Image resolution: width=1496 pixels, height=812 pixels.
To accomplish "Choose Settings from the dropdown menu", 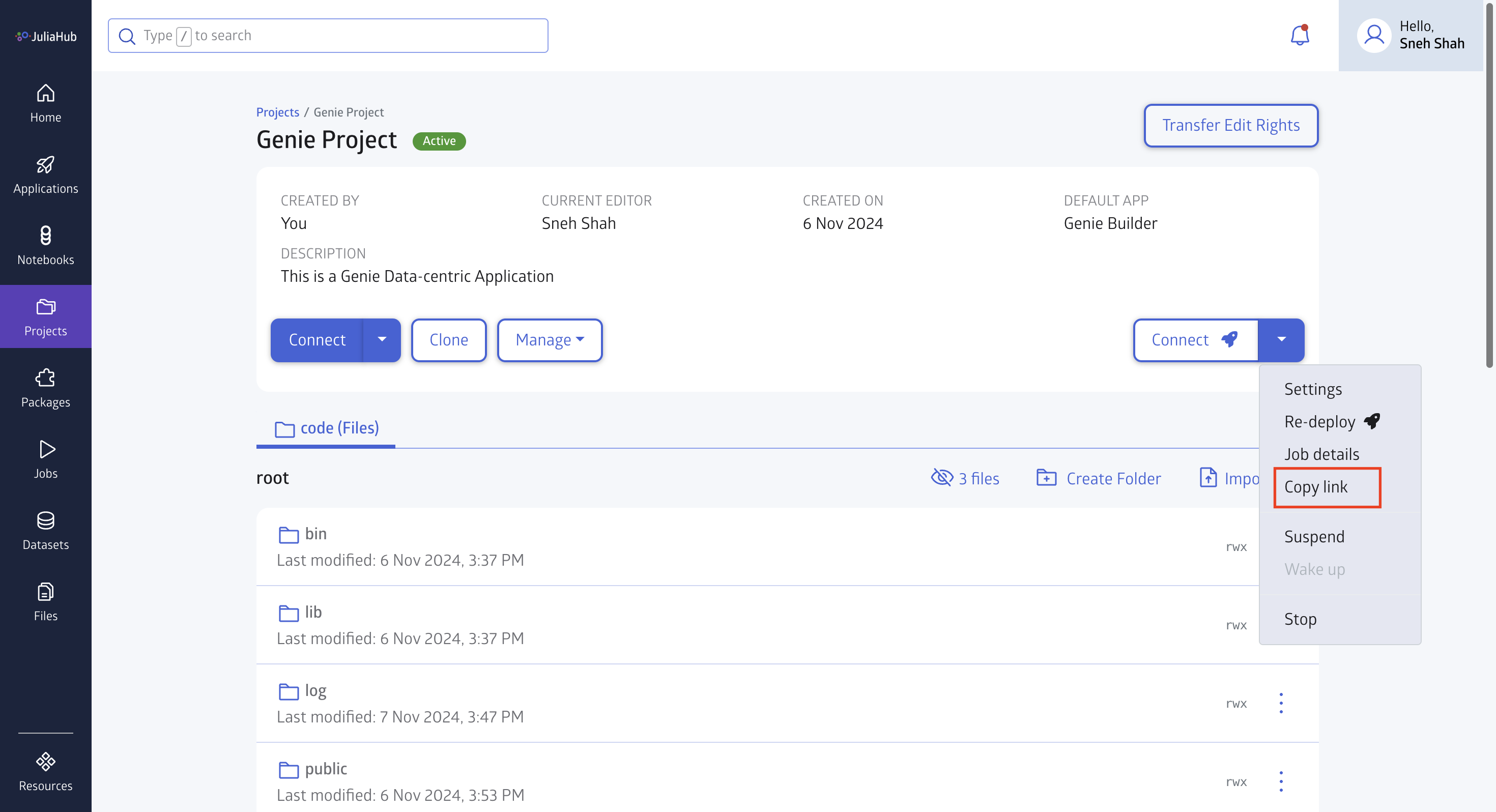I will (1313, 389).
